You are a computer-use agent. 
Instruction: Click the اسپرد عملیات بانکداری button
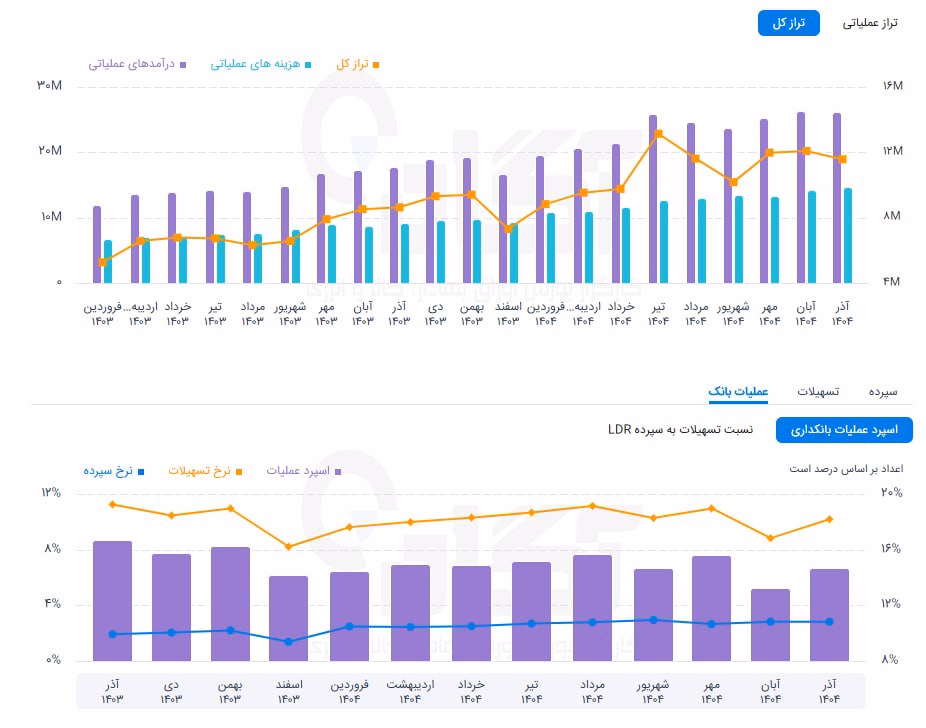(844, 430)
